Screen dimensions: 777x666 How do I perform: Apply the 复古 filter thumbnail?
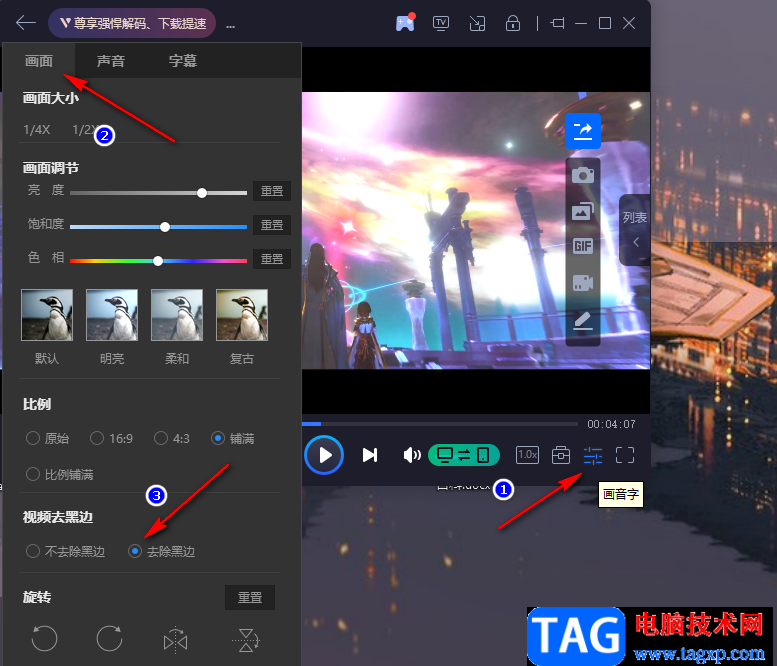tap(242, 315)
